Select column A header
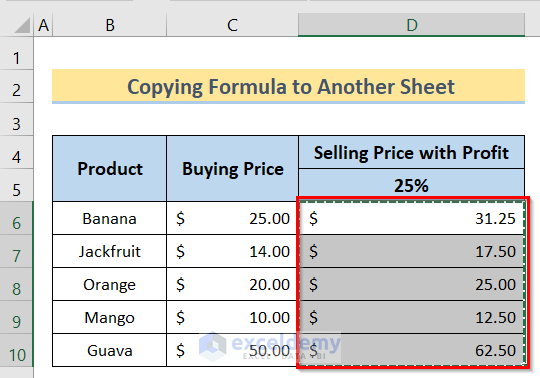The image size is (540, 378). point(43,25)
